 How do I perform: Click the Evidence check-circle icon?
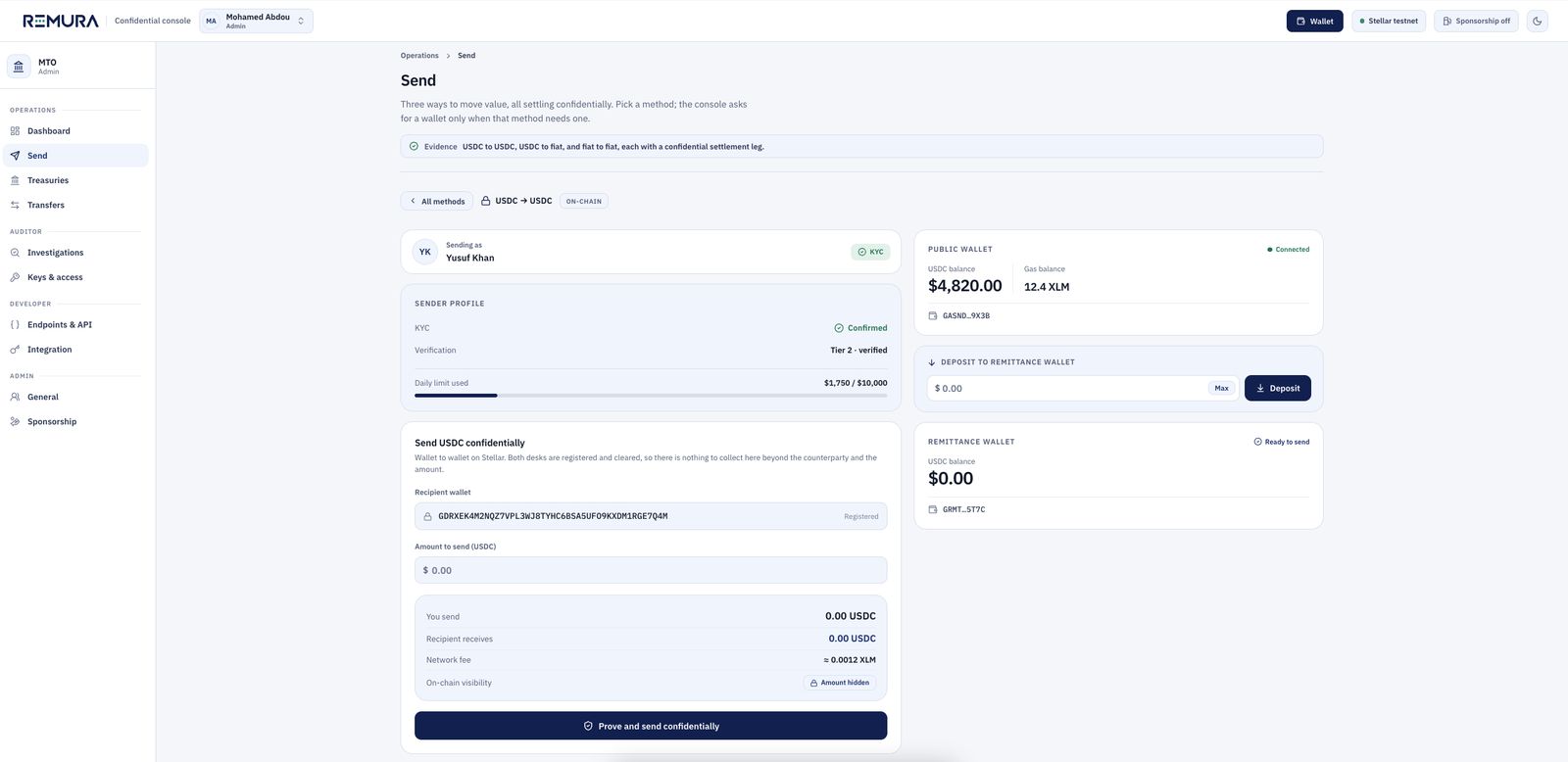click(x=414, y=146)
